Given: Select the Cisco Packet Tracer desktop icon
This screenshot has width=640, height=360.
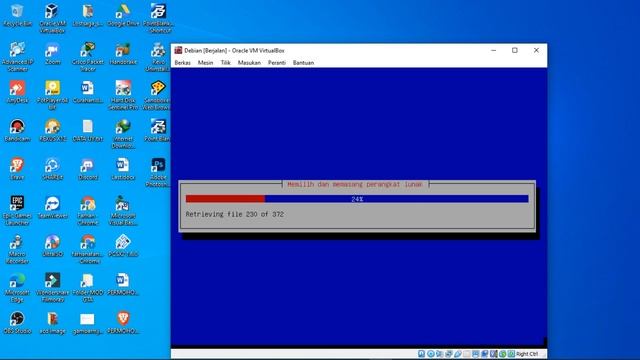Looking at the screenshot, I should point(88,57).
